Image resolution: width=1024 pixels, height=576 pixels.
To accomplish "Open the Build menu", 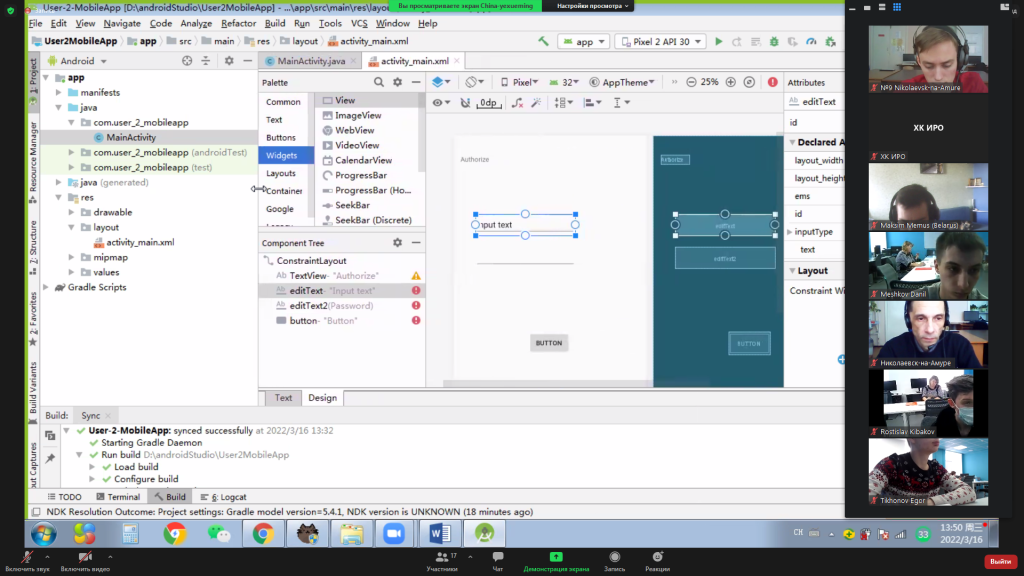I will pyautogui.click(x=275, y=24).
